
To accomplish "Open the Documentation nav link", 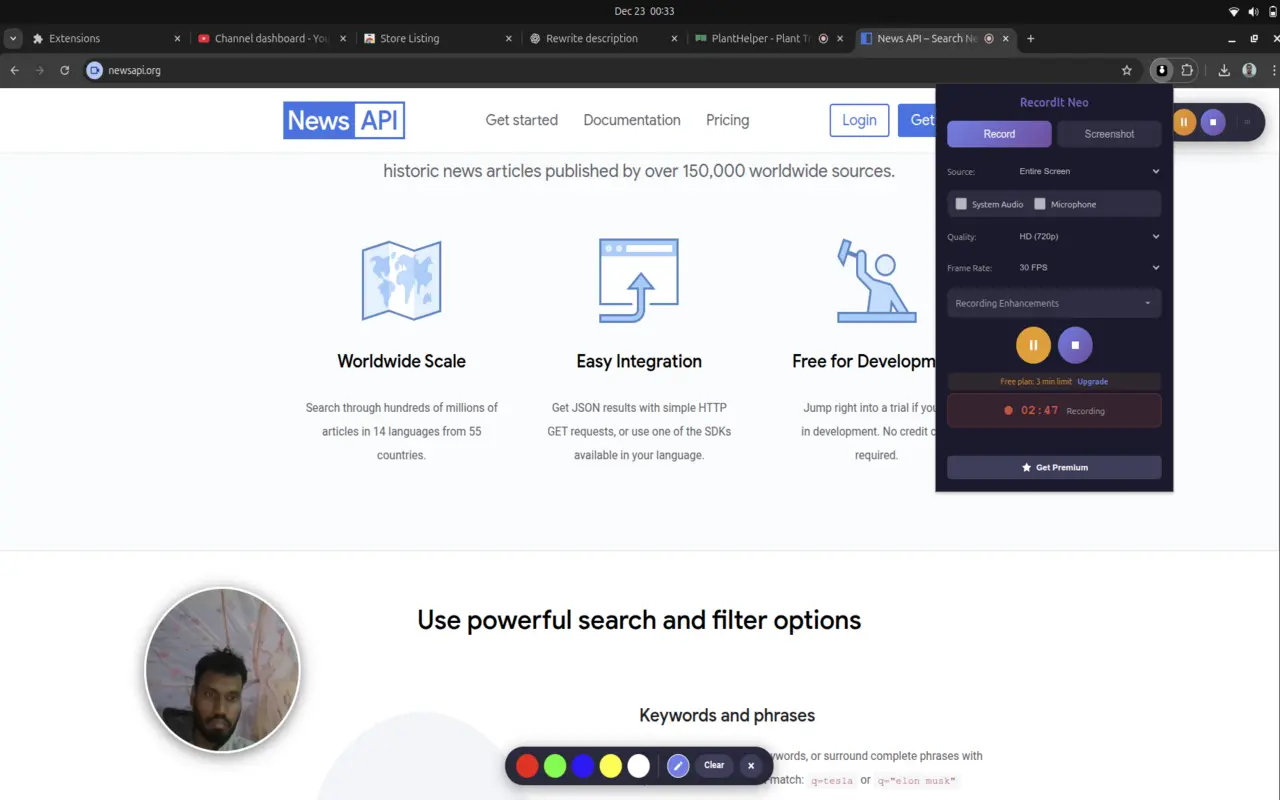I will (x=632, y=120).
